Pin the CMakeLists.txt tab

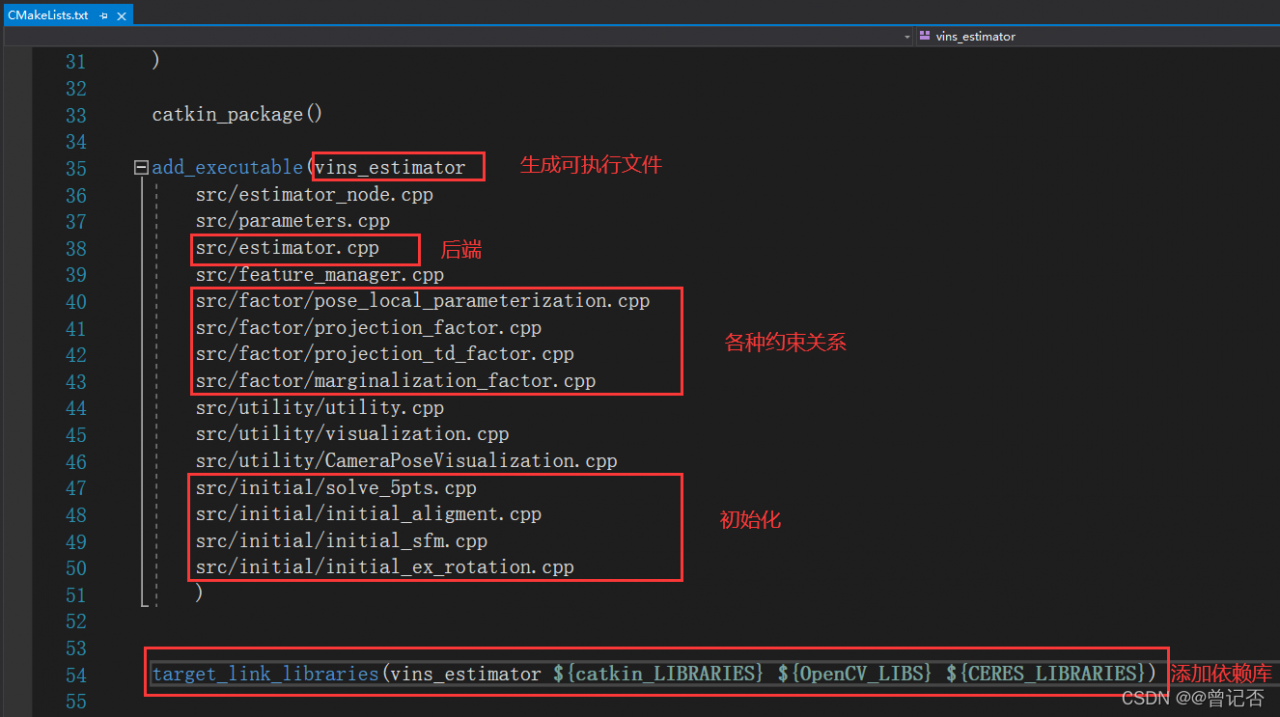[104, 15]
